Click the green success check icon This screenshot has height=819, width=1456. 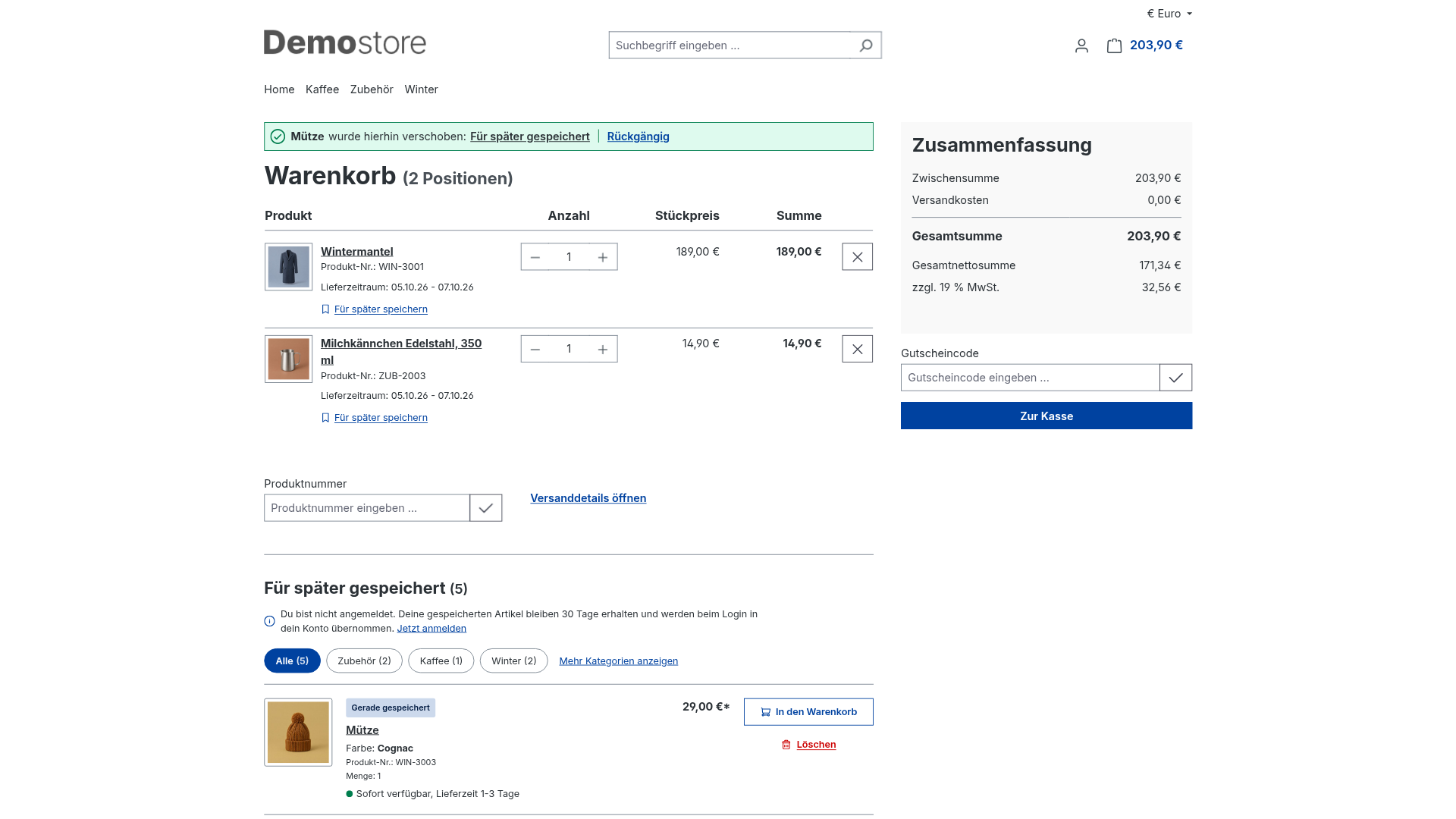click(x=278, y=136)
